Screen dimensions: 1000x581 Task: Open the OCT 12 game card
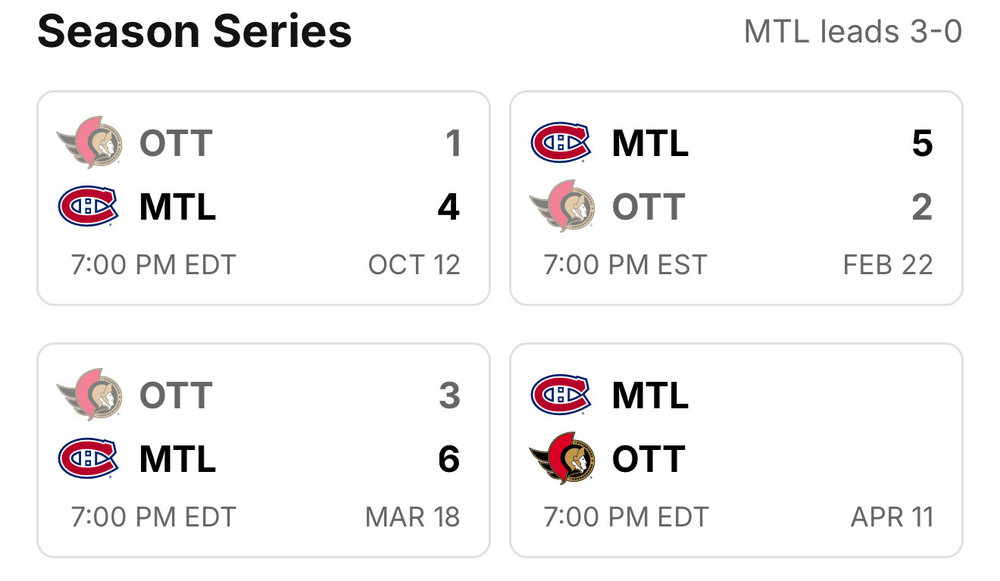coord(263,198)
